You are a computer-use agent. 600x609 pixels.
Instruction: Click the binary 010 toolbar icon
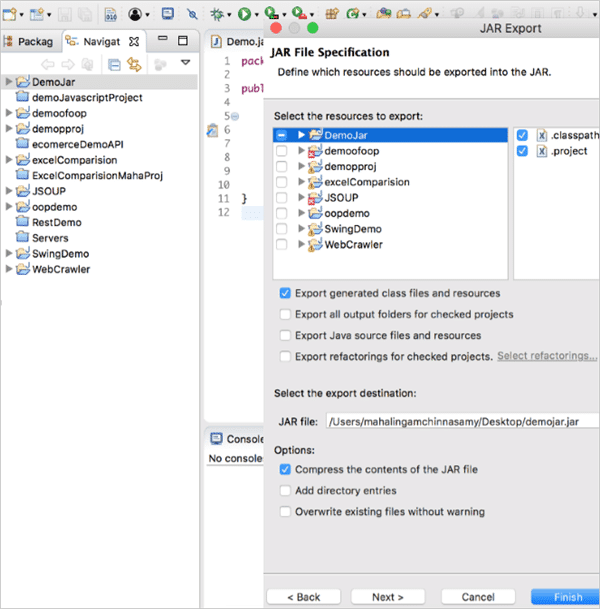click(x=111, y=14)
